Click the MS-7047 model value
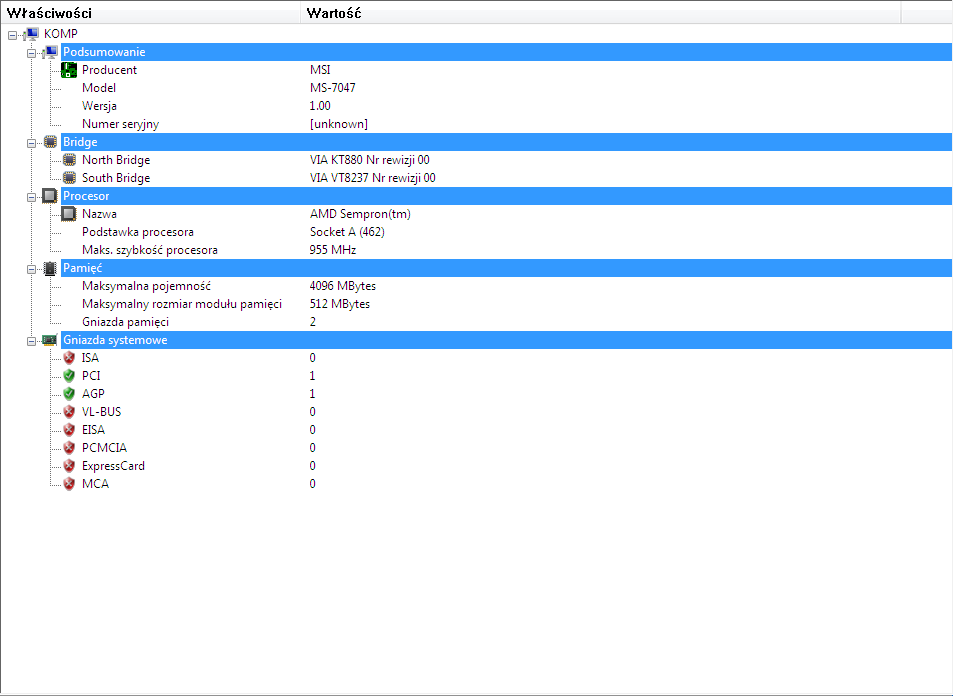953x696 pixels. 332,88
